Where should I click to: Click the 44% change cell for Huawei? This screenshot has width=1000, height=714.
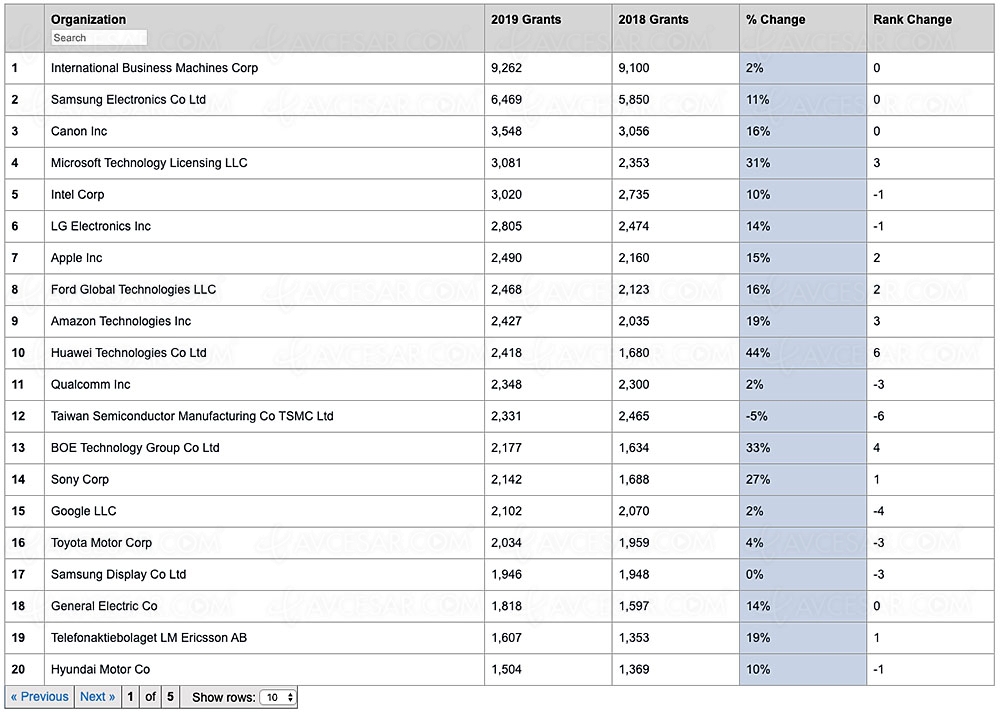click(803, 353)
